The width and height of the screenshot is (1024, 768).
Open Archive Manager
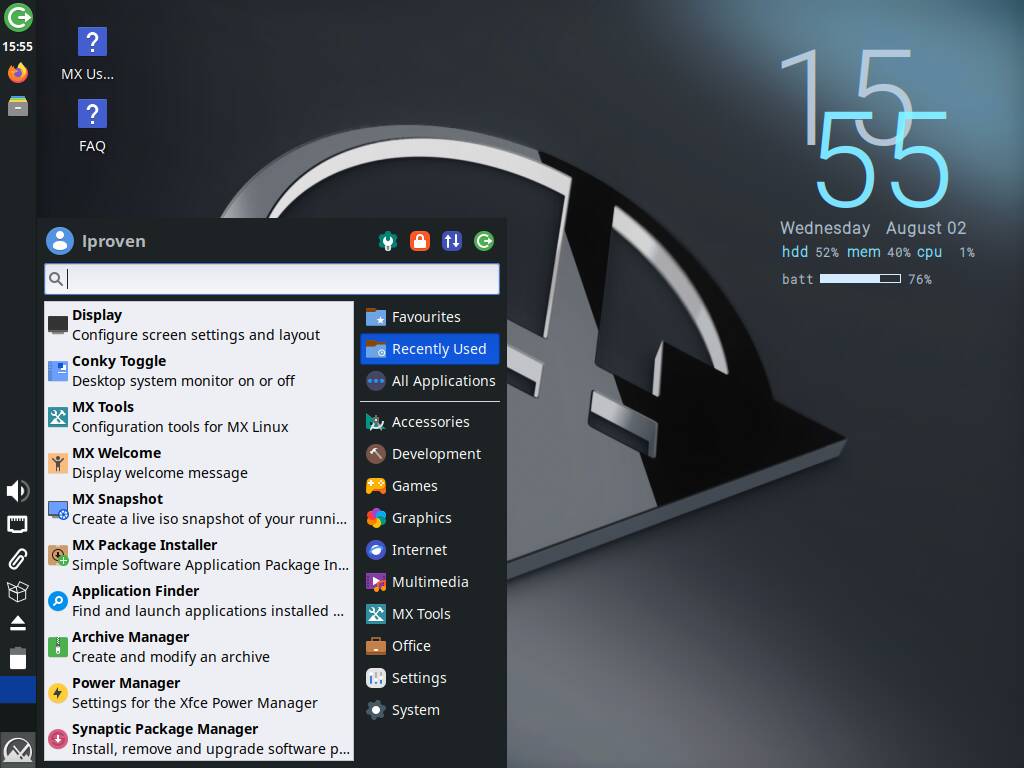pyautogui.click(x=199, y=647)
